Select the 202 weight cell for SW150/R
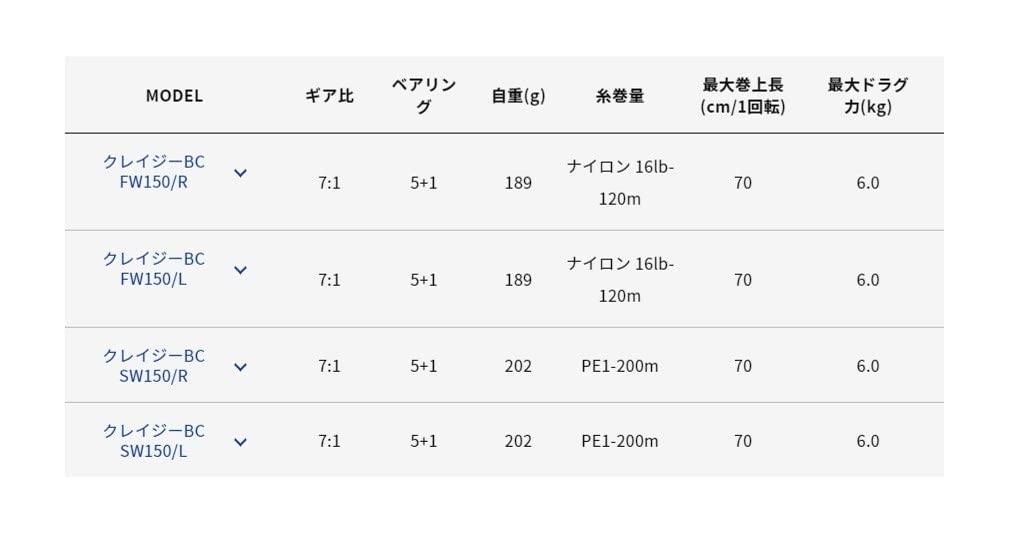 pos(518,366)
